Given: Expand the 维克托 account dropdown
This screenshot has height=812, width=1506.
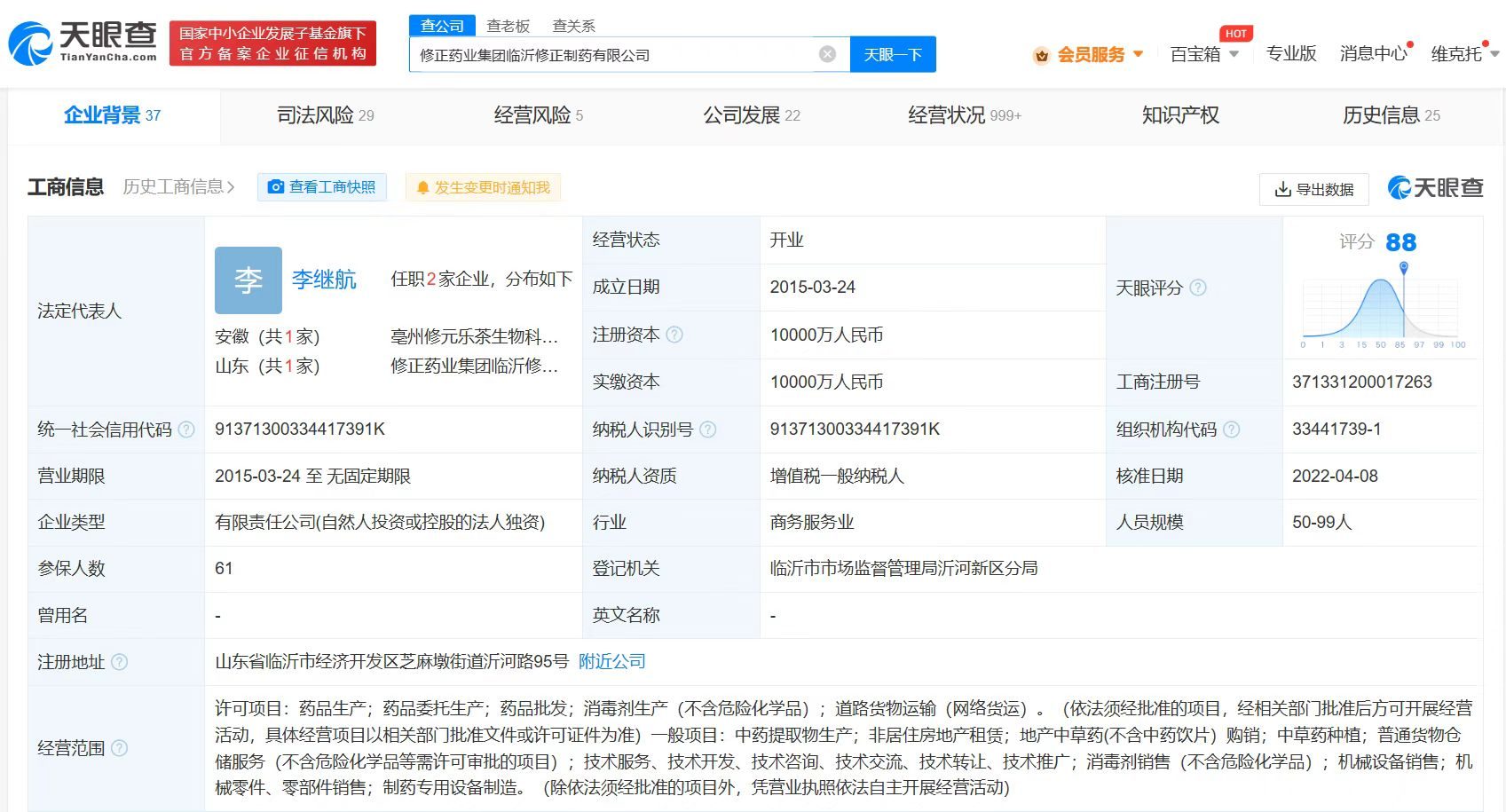Looking at the screenshot, I should 1494,54.
